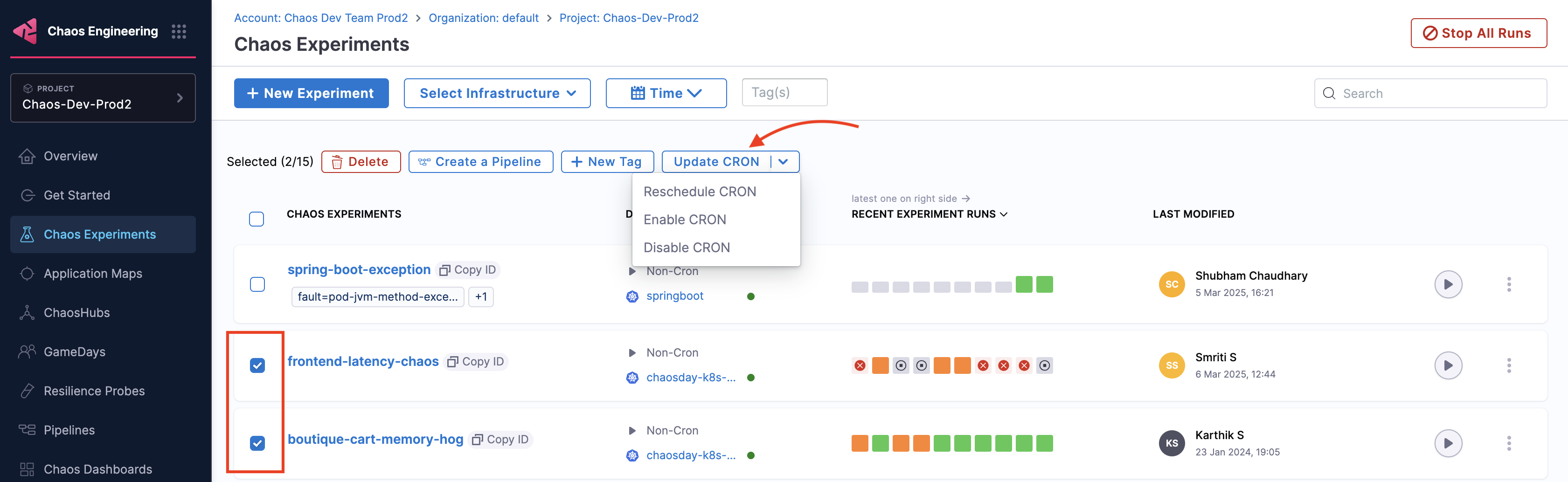Click the Delete trash icon button

click(361, 162)
